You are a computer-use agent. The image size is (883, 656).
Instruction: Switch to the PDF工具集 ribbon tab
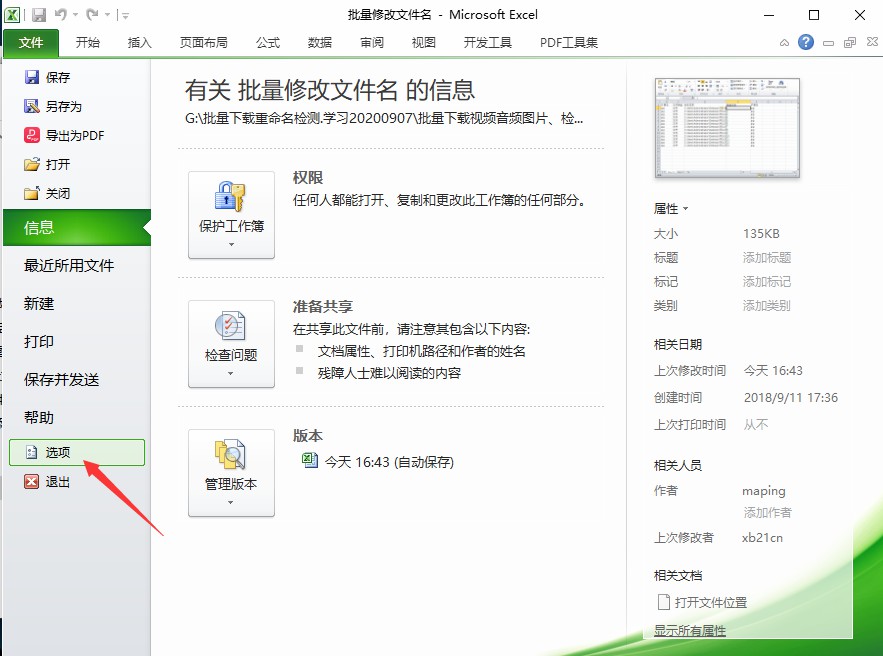[x=569, y=43]
